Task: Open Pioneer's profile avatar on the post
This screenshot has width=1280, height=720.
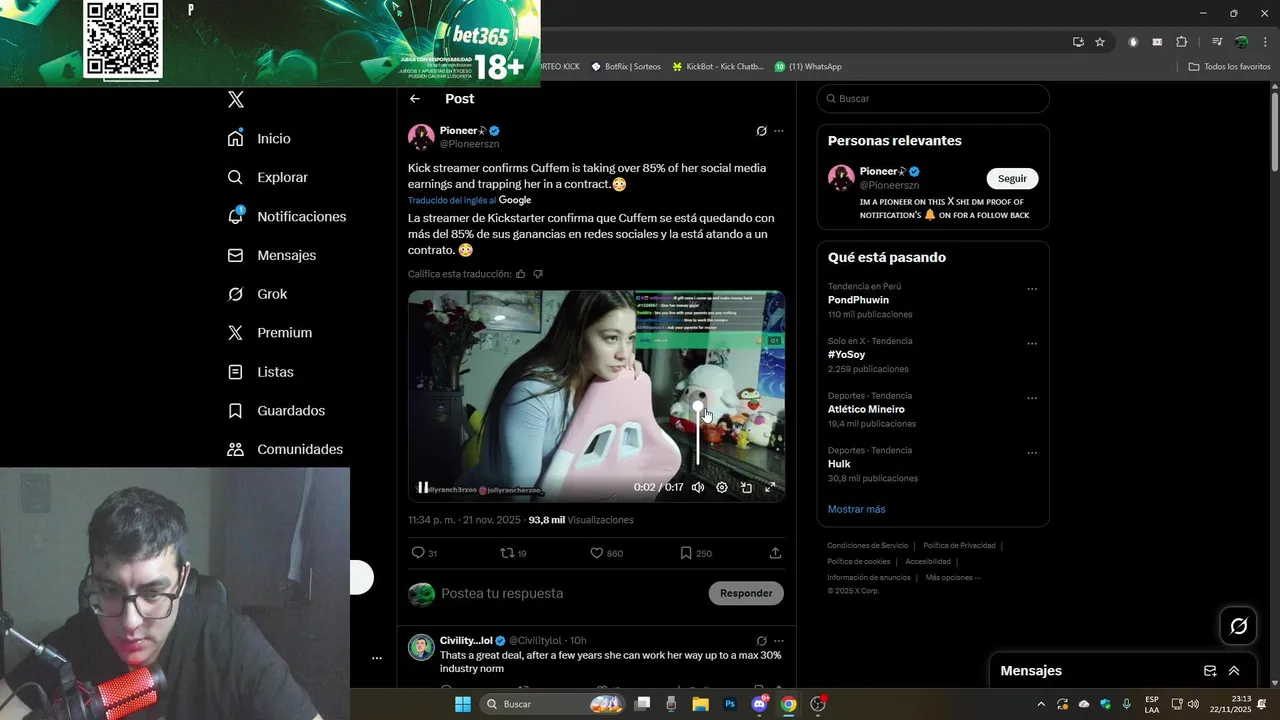Action: [421, 137]
